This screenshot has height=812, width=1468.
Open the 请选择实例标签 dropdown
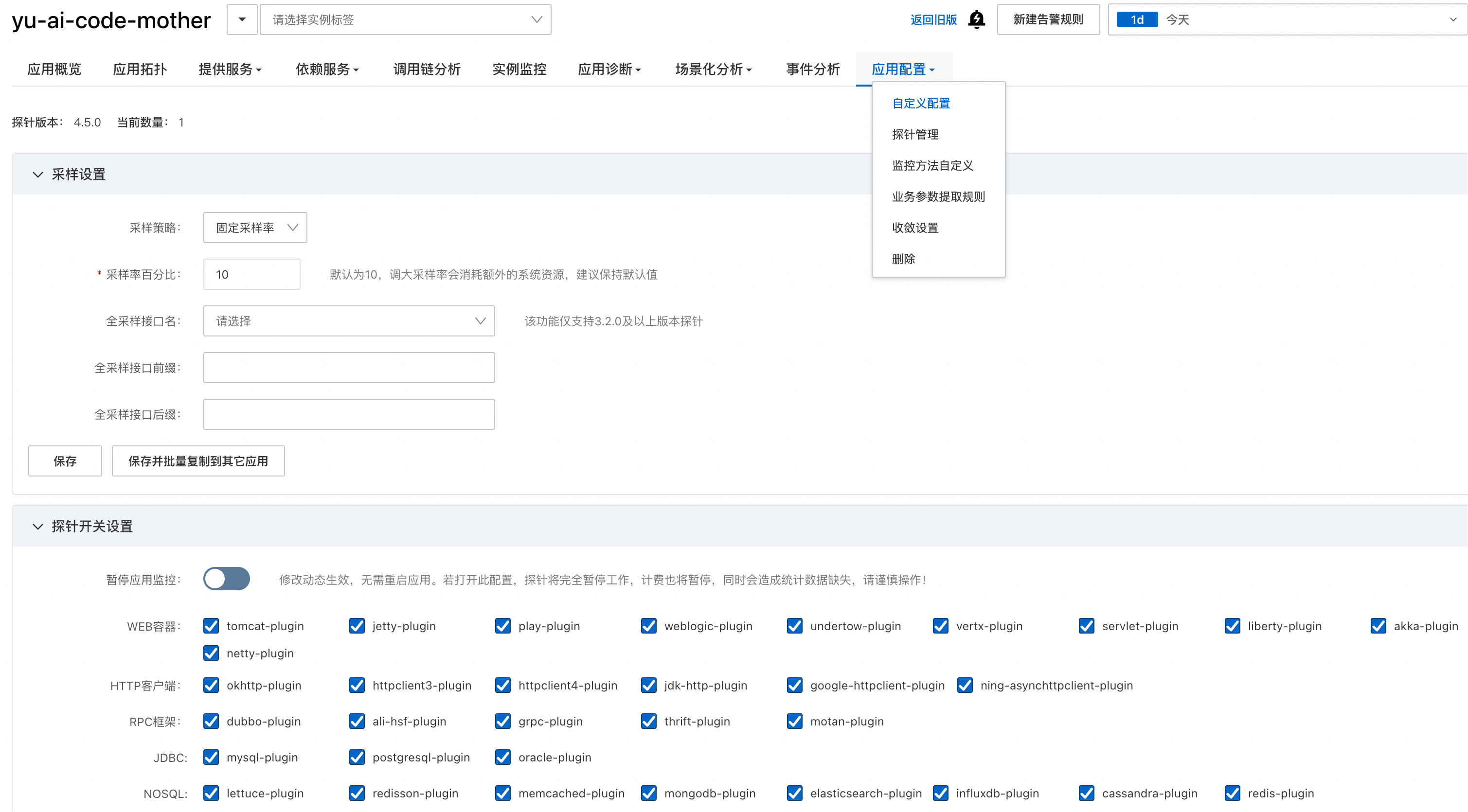pyautogui.click(x=405, y=19)
